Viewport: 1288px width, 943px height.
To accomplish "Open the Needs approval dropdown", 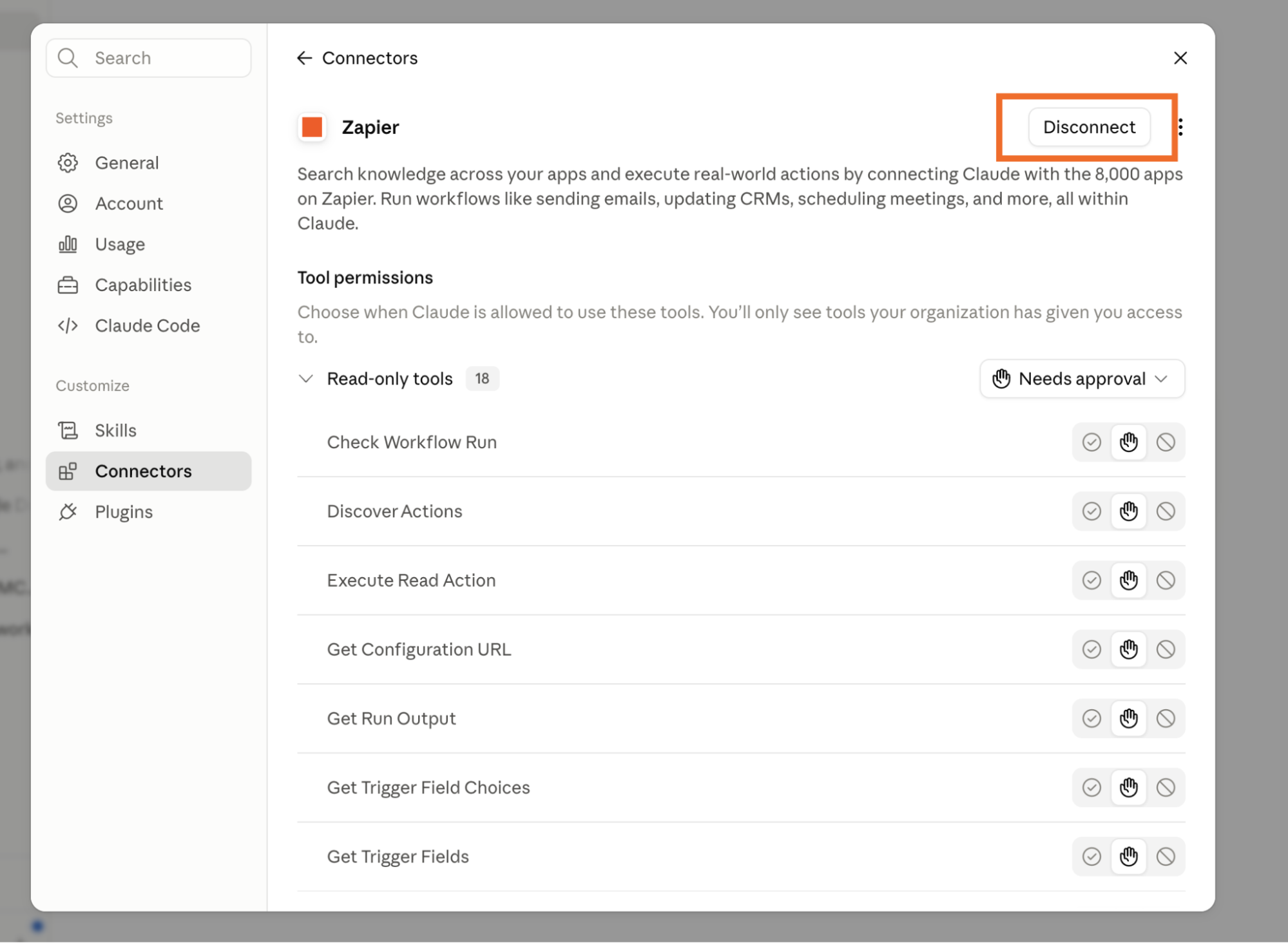I will 1082,379.
